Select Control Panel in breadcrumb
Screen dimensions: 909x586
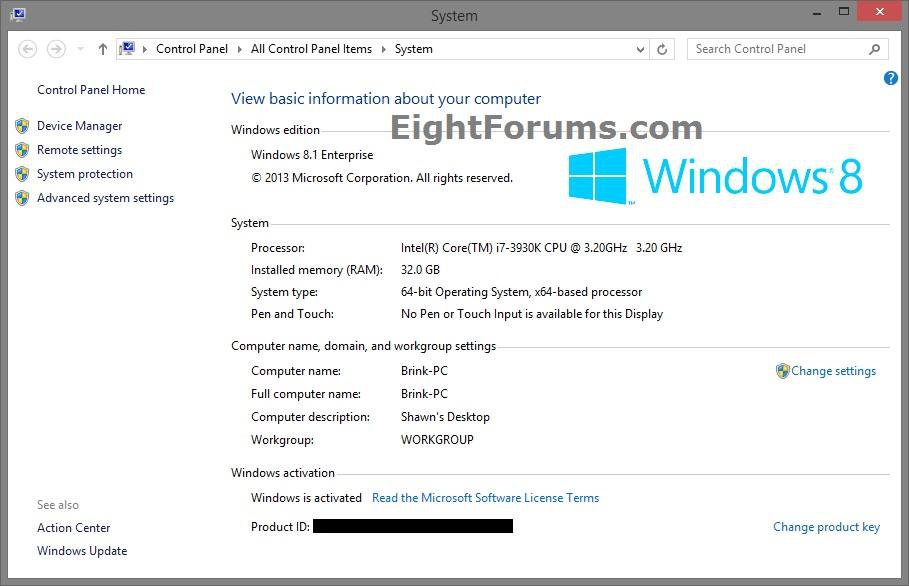point(192,49)
